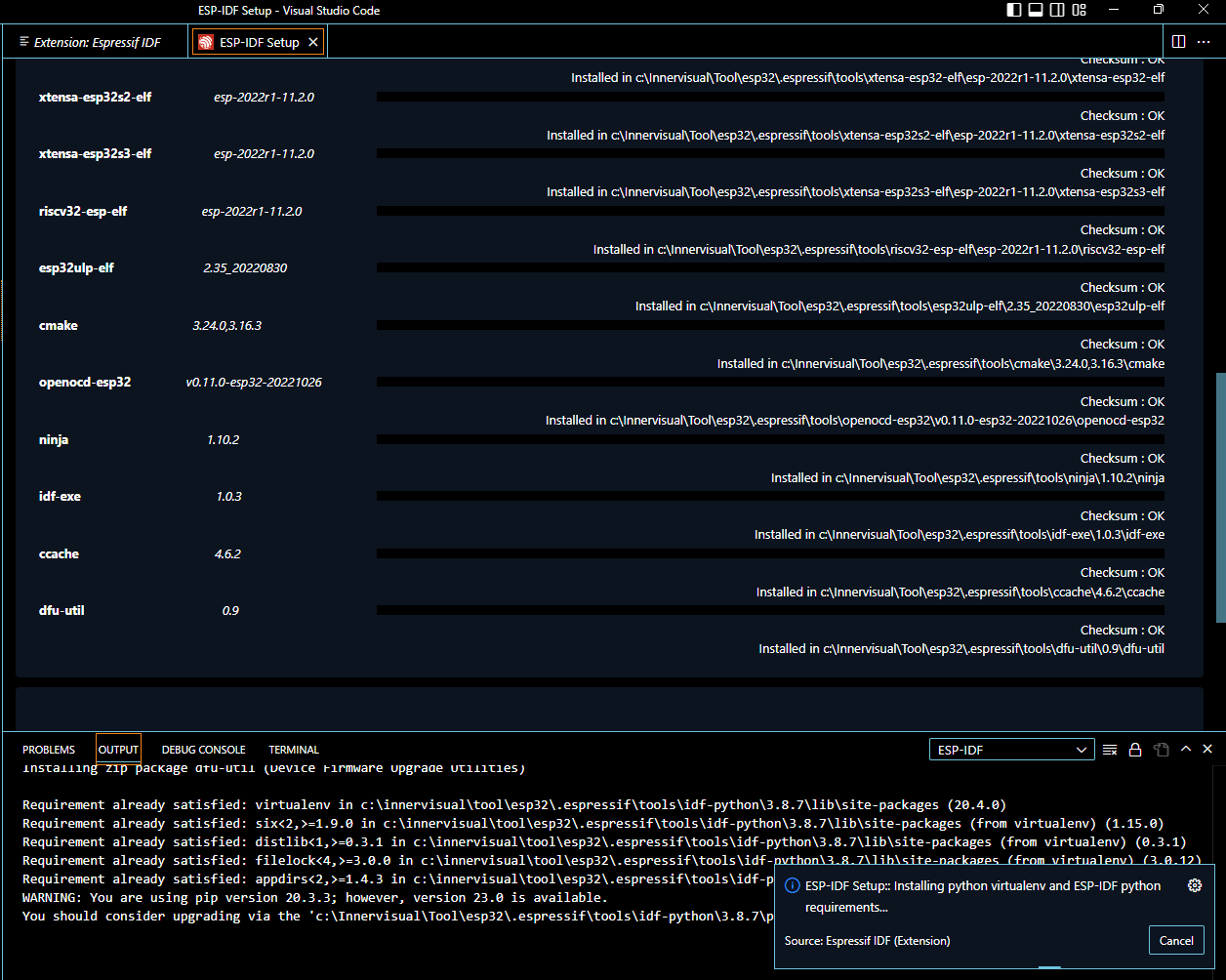
Task: Toggle primary side bar layout icon
Action: click(x=1014, y=10)
